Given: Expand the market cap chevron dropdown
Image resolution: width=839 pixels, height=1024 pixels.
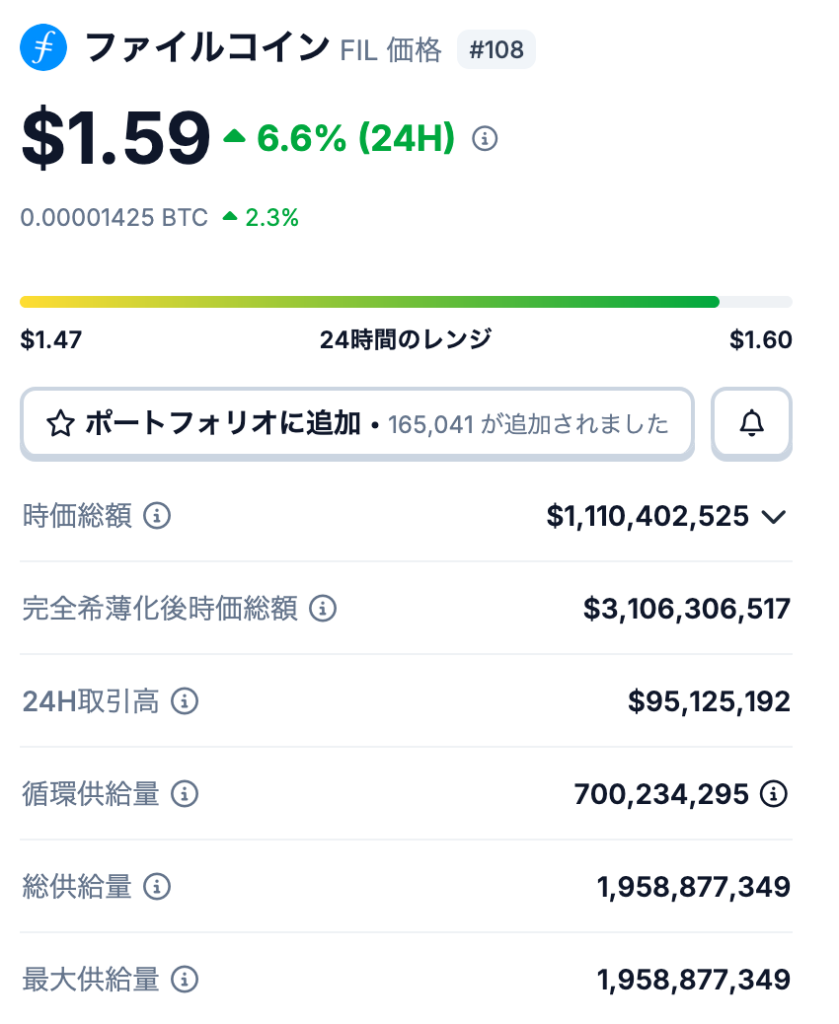Looking at the screenshot, I should coord(774,517).
